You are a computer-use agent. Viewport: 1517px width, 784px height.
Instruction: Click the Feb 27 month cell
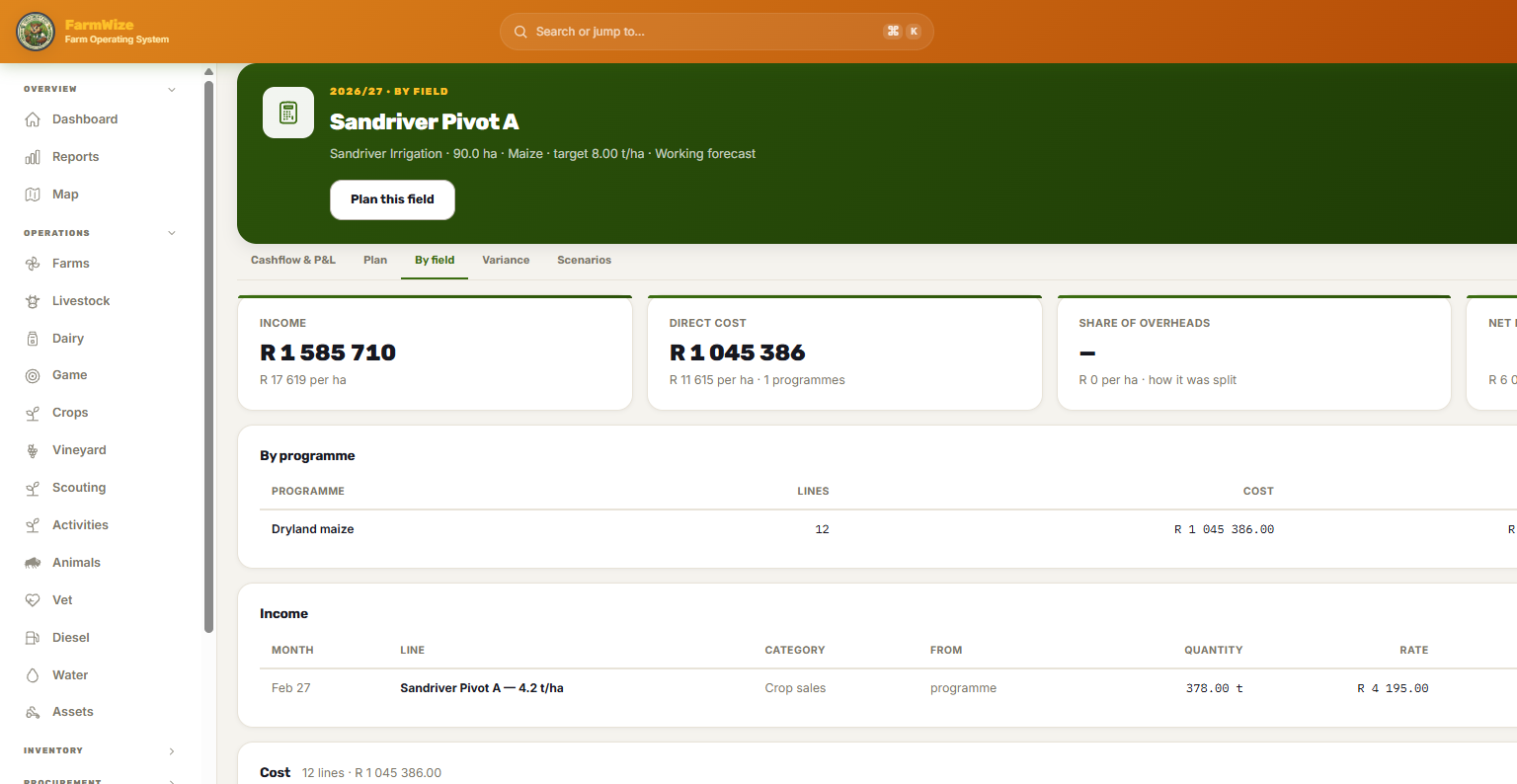[291, 688]
